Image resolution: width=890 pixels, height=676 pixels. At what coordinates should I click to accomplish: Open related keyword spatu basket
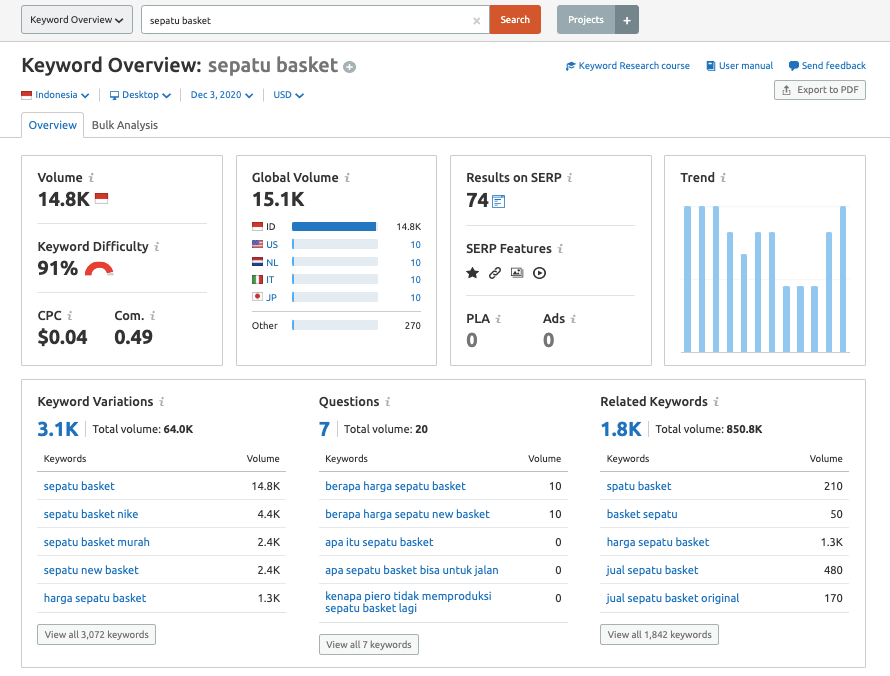pos(639,486)
